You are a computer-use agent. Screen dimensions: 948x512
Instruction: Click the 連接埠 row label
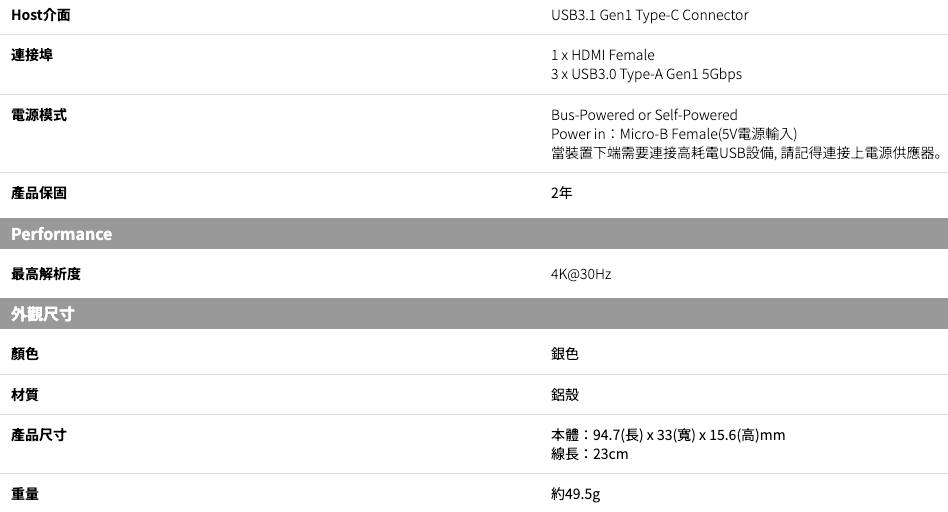click(32, 54)
